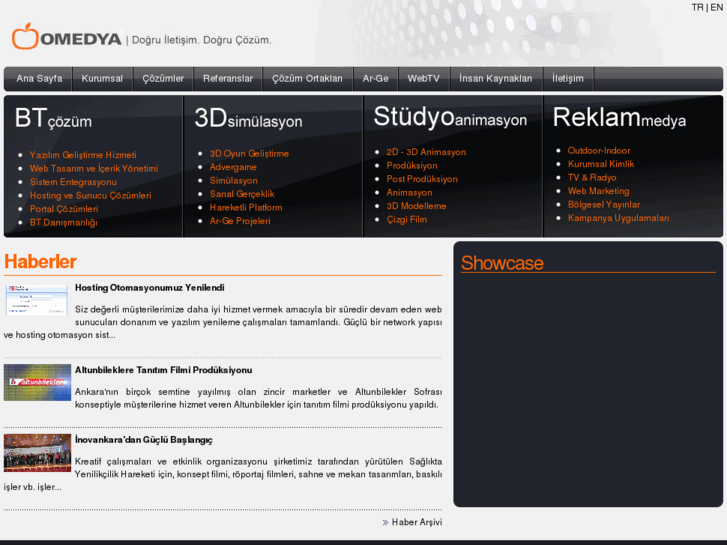Open the Reklam medya section heading
This screenshot has width=727, height=545.
(x=619, y=117)
